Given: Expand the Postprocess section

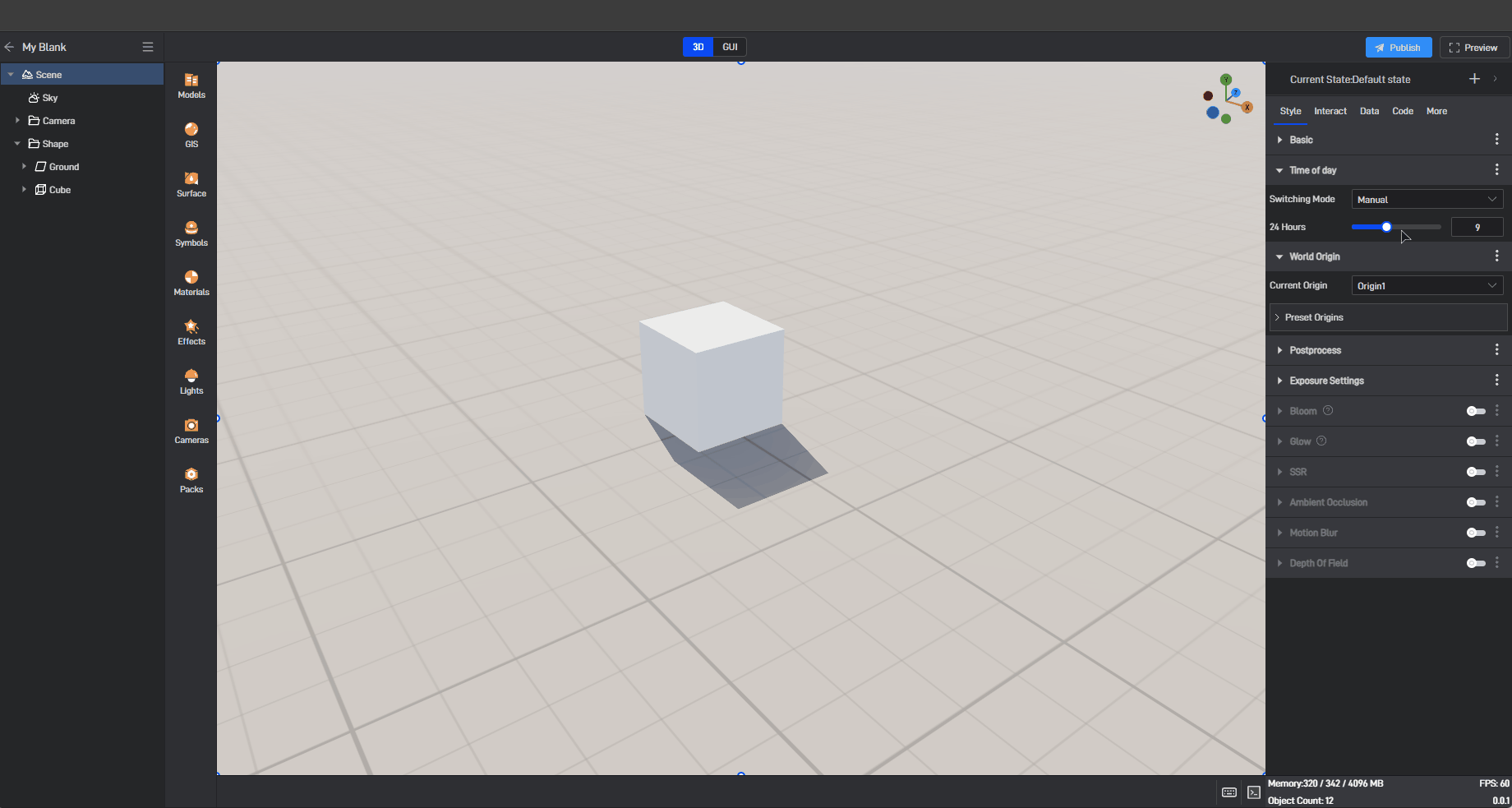Looking at the screenshot, I should click(x=1280, y=350).
